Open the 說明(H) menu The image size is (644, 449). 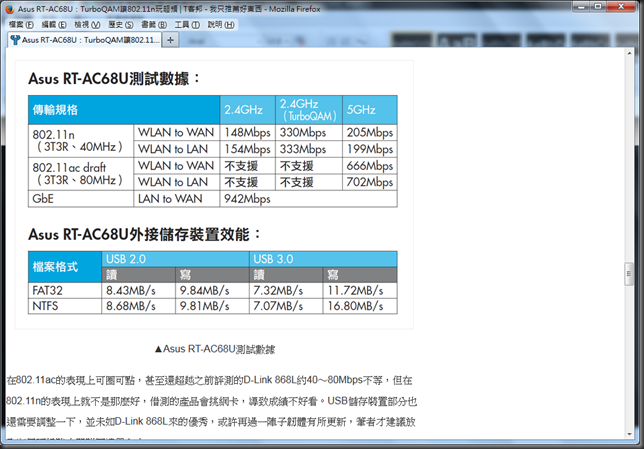click(221, 25)
